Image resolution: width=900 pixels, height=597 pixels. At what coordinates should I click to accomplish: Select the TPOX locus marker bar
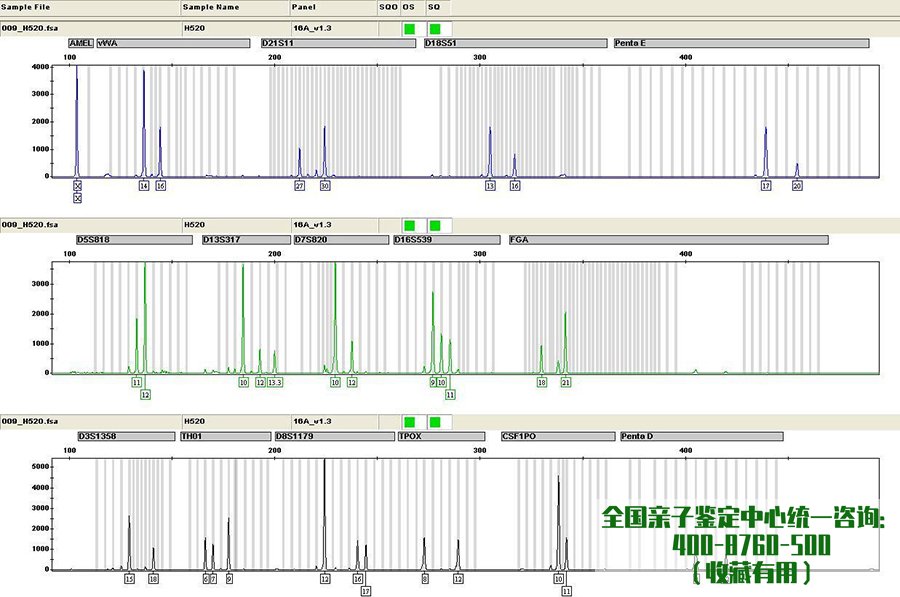tap(441, 436)
